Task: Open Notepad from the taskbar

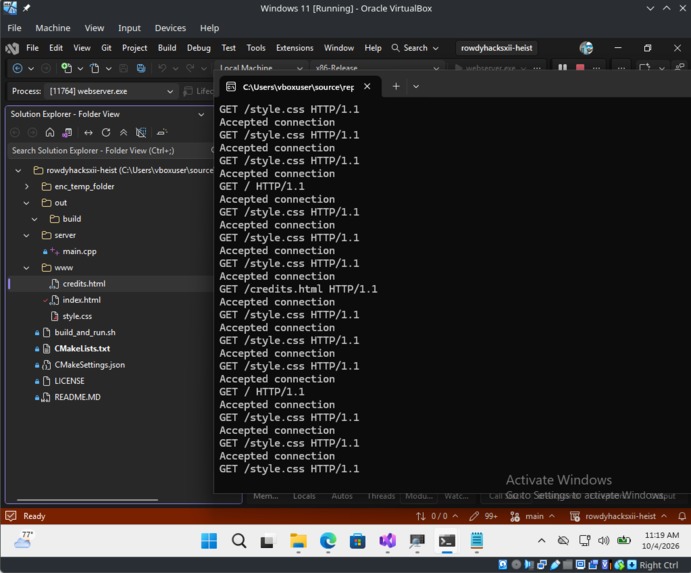Action: [476, 541]
